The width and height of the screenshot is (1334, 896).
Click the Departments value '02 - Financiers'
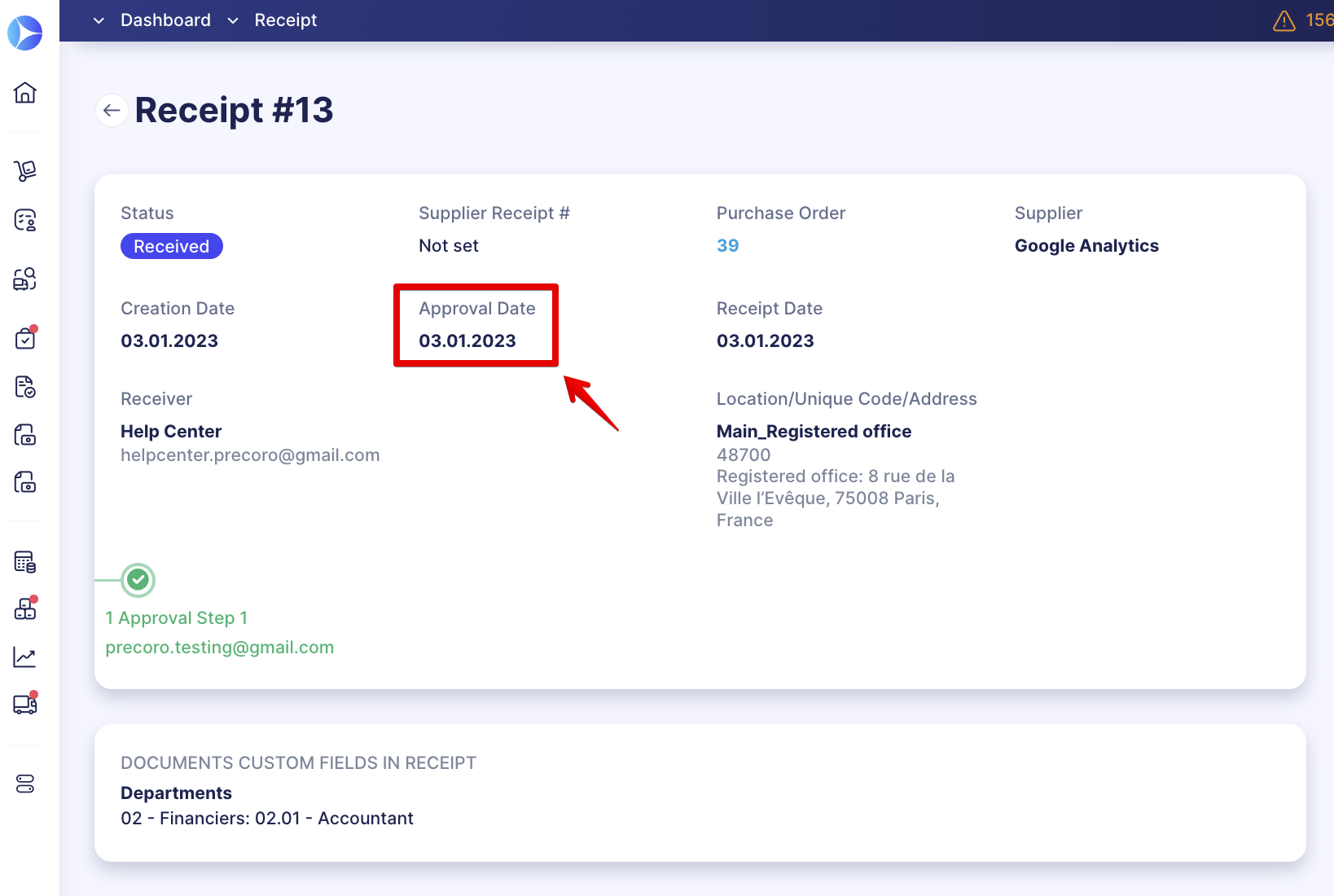click(267, 818)
